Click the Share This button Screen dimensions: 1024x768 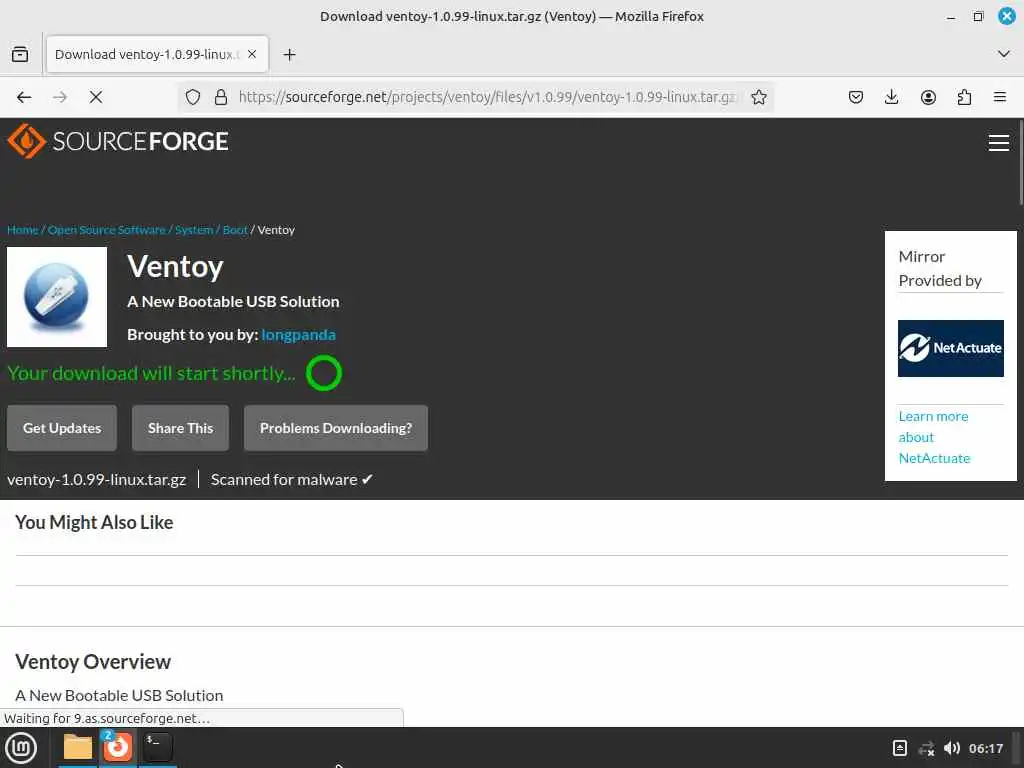point(180,428)
